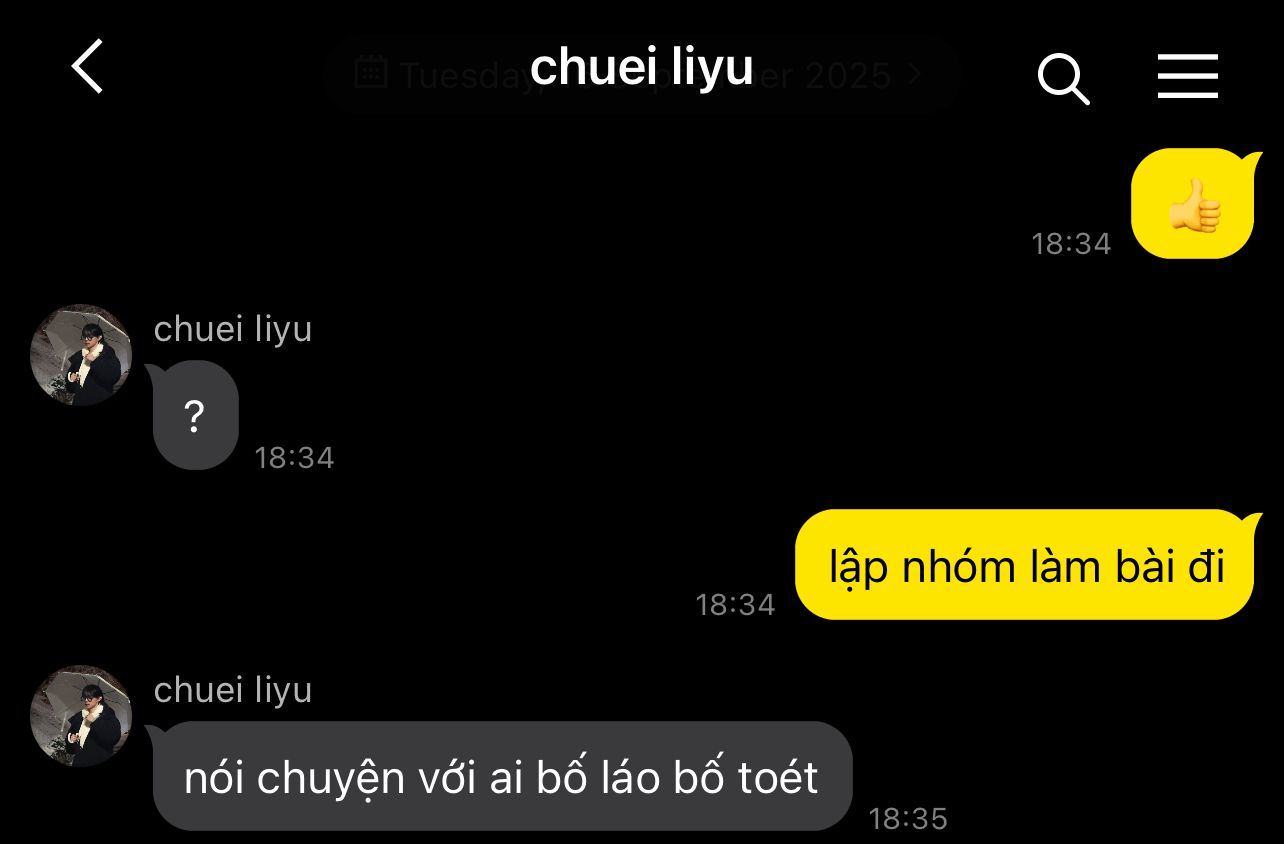
Task: Open avatar beside the "nói chuyện" message
Action: click(x=81, y=716)
